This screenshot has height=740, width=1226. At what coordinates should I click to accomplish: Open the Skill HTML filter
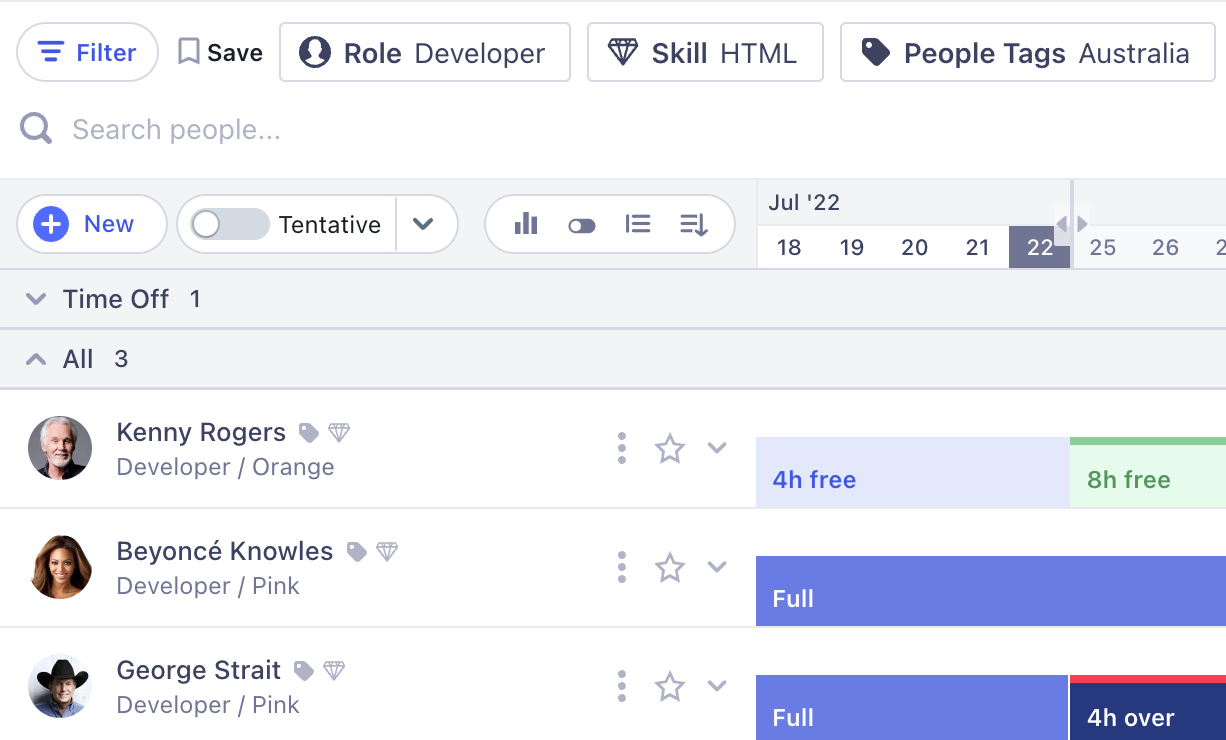pyautogui.click(x=705, y=53)
